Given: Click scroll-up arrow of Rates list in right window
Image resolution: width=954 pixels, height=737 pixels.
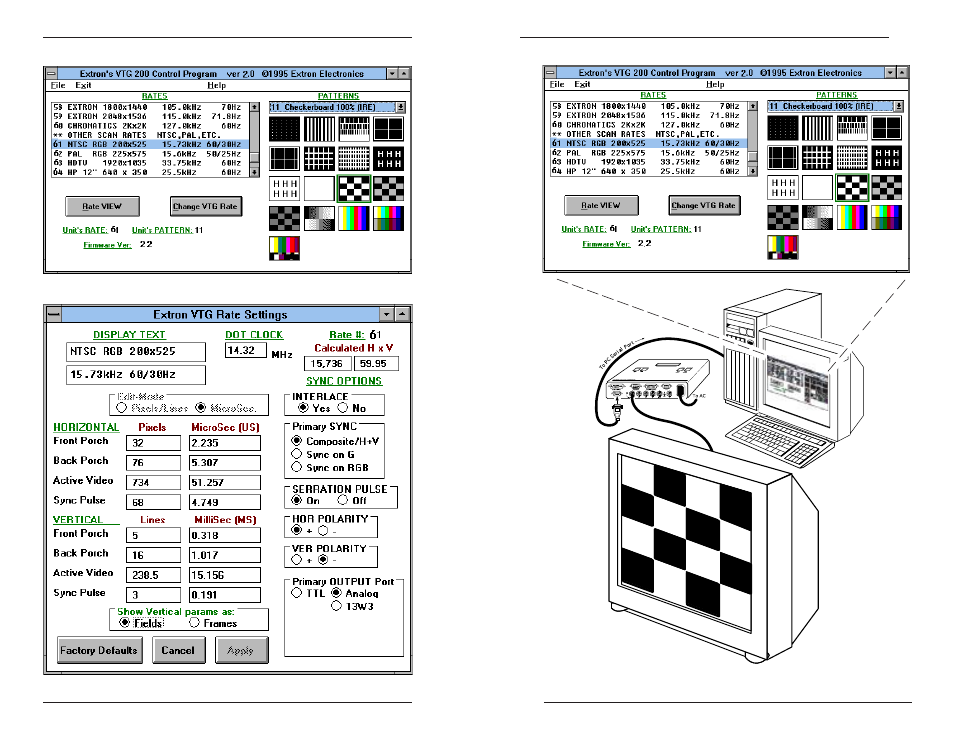Looking at the screenshot, I should 753,106.
